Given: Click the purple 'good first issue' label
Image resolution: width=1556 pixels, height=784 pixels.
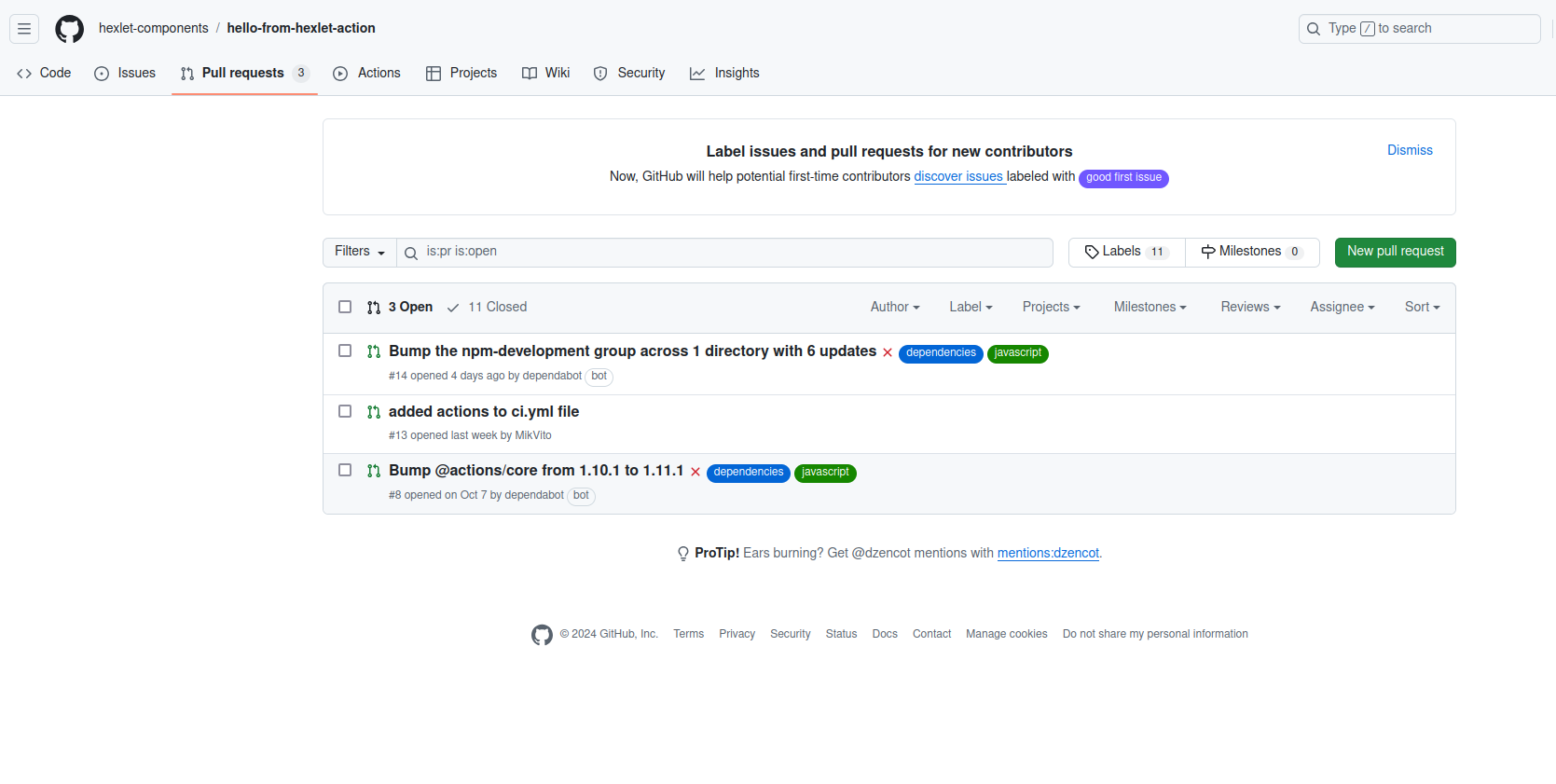Looking at the screenshot, I should pyautogui.click(x=1123, y=178).
